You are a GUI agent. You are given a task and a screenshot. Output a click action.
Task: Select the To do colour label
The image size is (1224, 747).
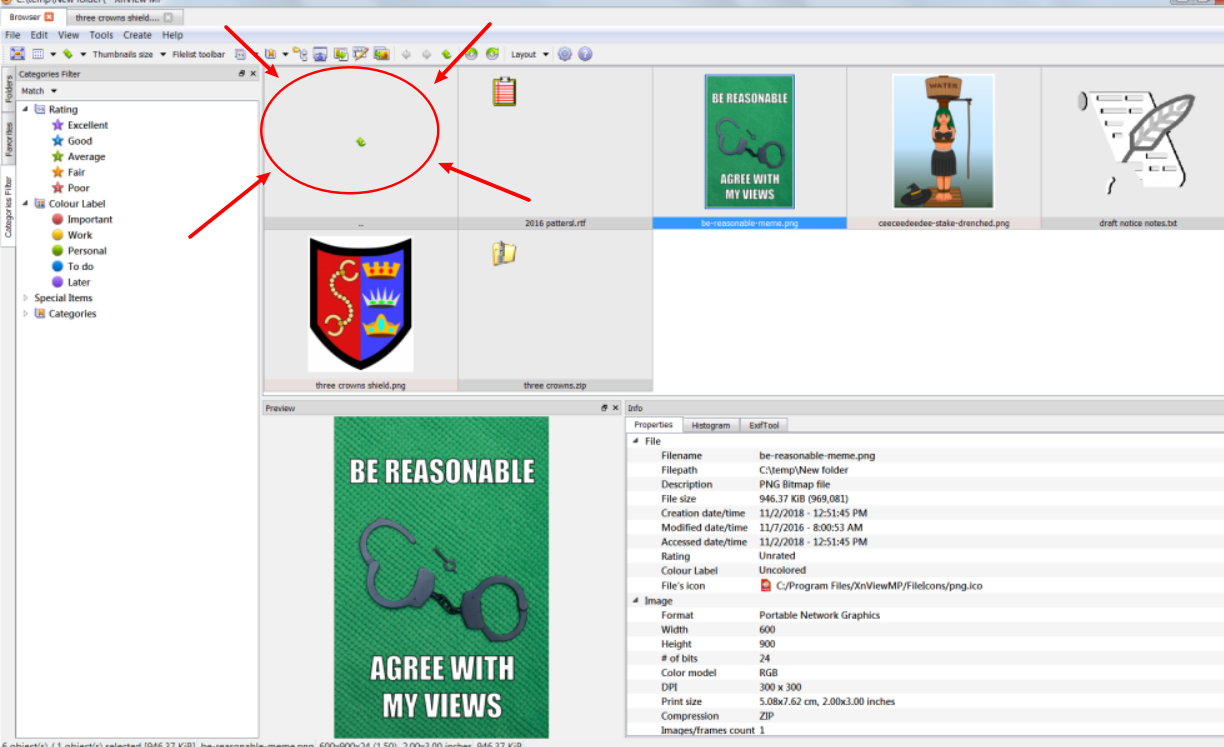pos(72,267)
